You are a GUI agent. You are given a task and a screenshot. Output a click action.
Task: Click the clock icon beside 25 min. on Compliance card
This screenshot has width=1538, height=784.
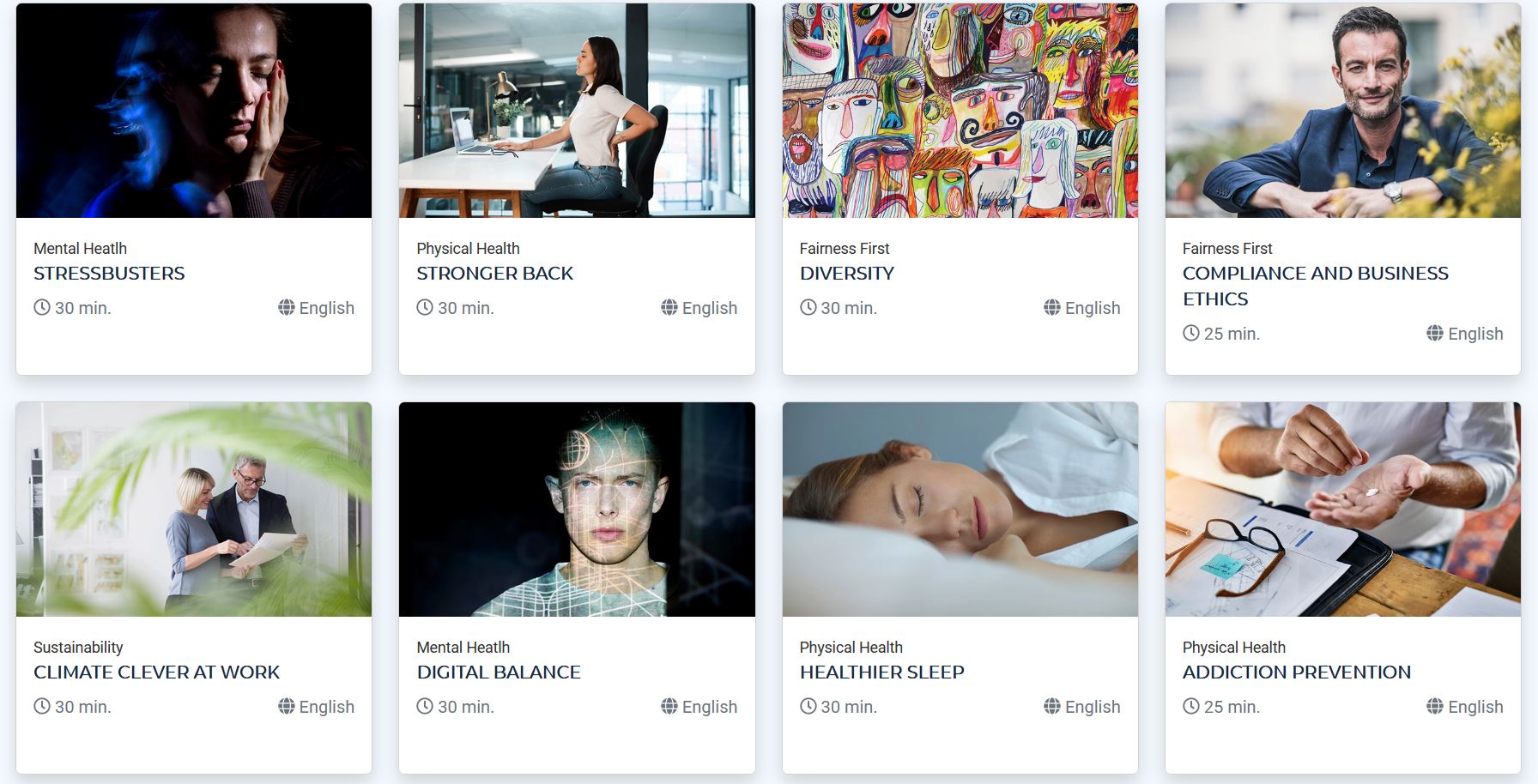tap(1191, 333)
